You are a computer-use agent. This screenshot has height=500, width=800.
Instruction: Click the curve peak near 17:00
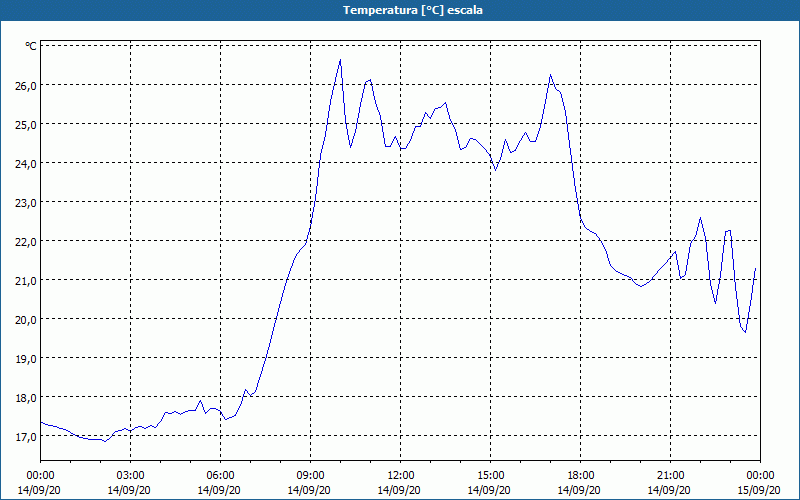551,75
